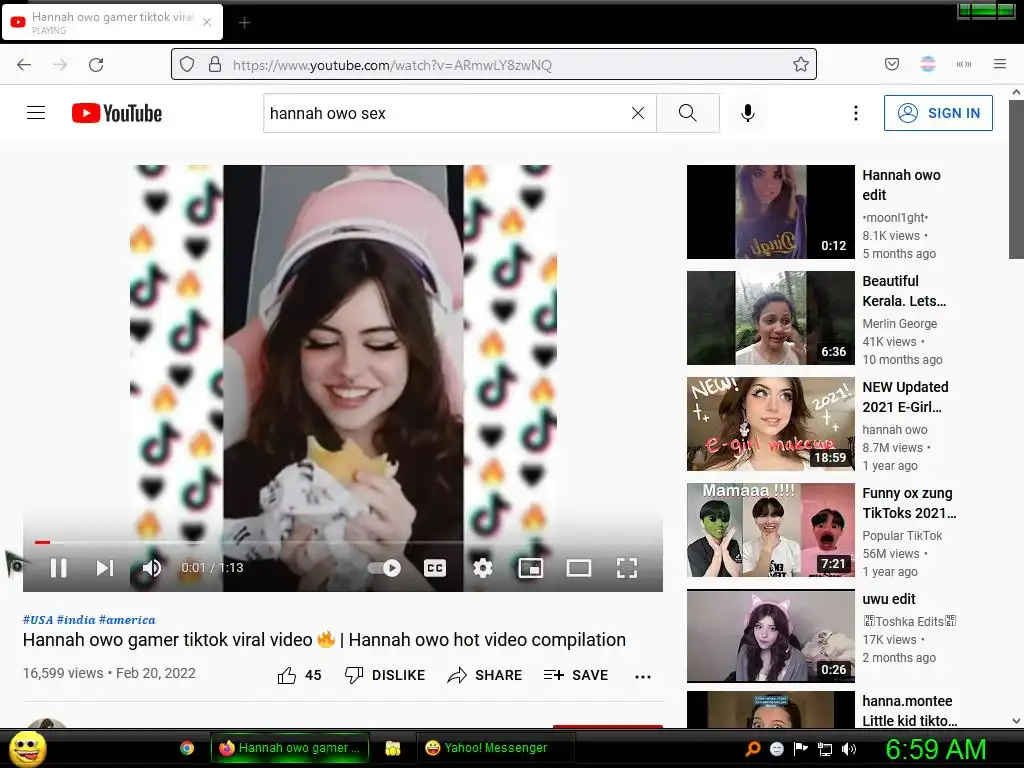The image size is (1024, 768).
Task: Open the 'Hannah owo edit' thumbnail
Action: tap(771, 212)
